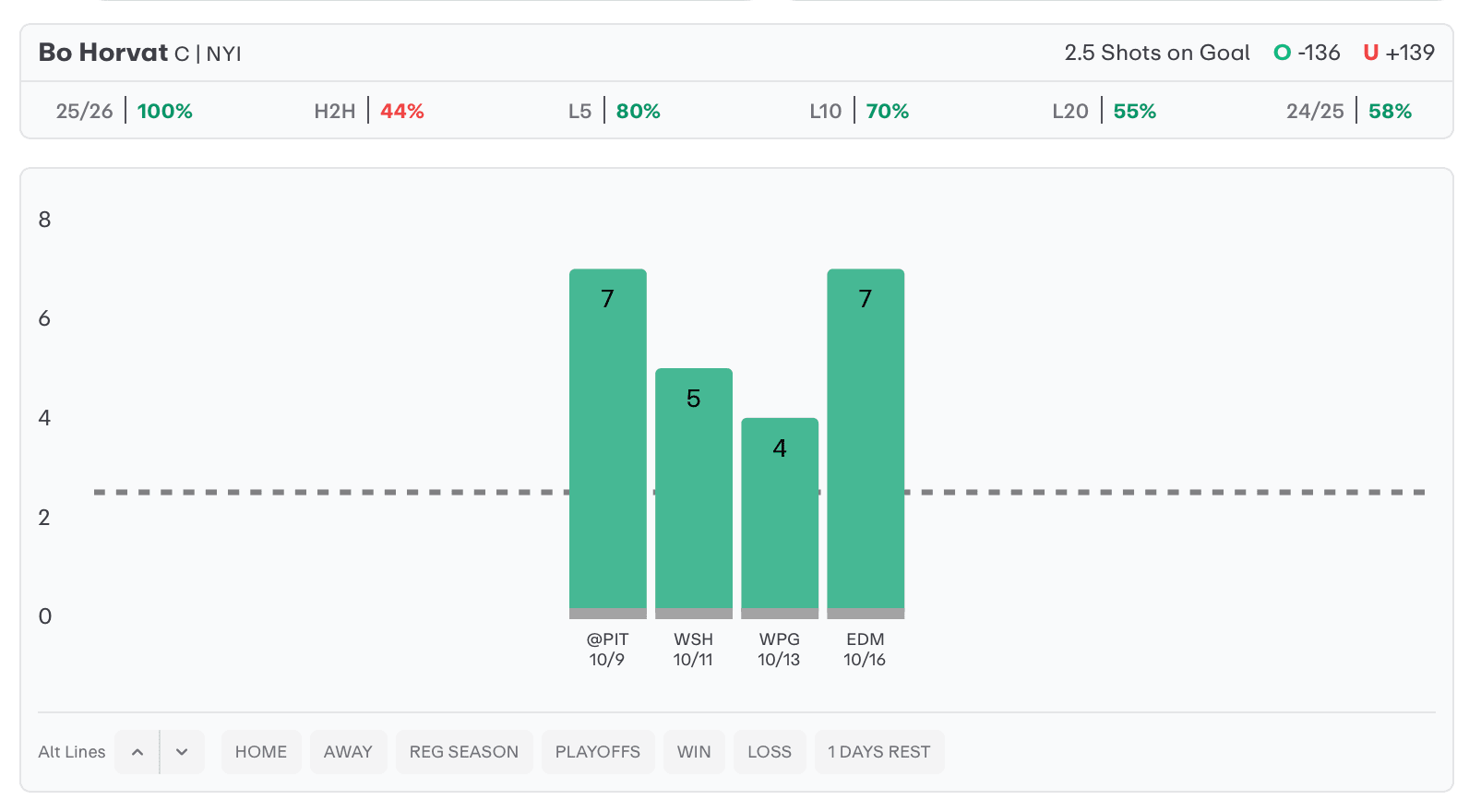Lower the alt line with down chevron
The height and width of the screenshot is (812, 1469).
[182, 752]
